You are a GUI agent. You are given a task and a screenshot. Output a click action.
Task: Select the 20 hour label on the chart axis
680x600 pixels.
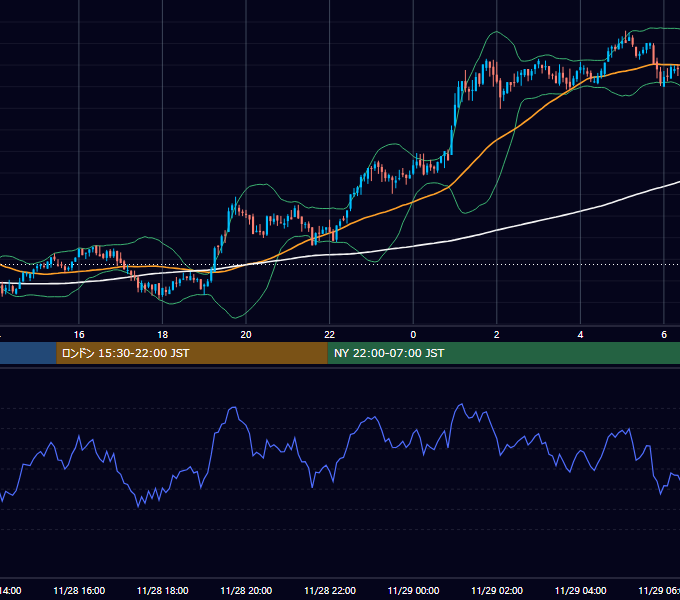(x=246, y=335)
